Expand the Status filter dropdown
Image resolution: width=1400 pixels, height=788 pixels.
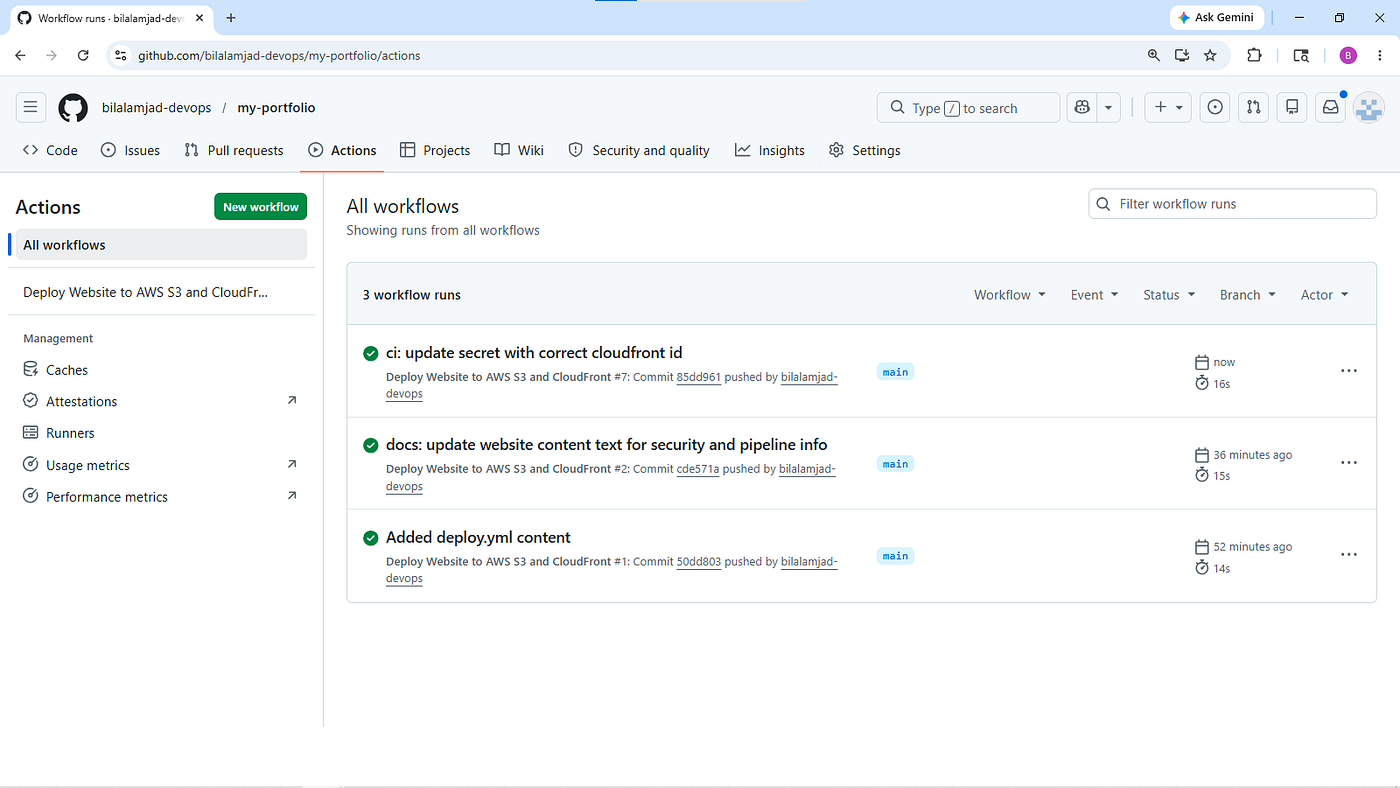click(1169, 295)
